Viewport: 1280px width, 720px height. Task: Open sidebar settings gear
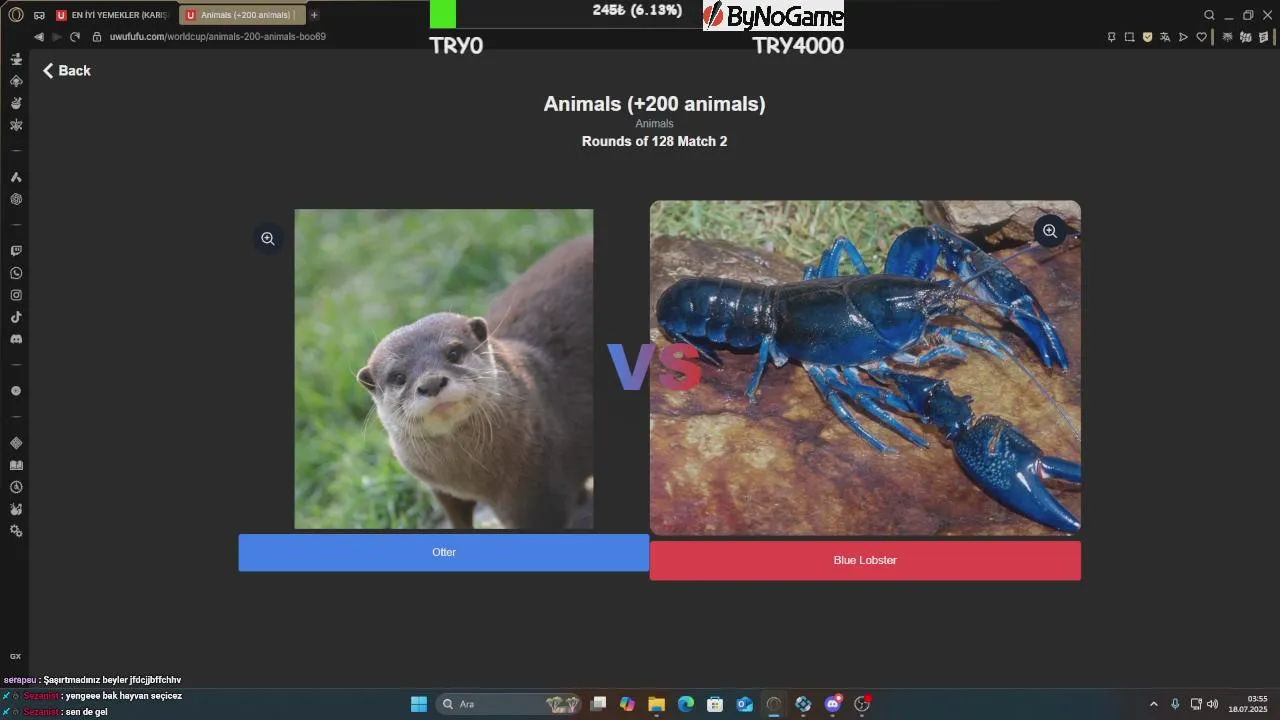[16, 531]
